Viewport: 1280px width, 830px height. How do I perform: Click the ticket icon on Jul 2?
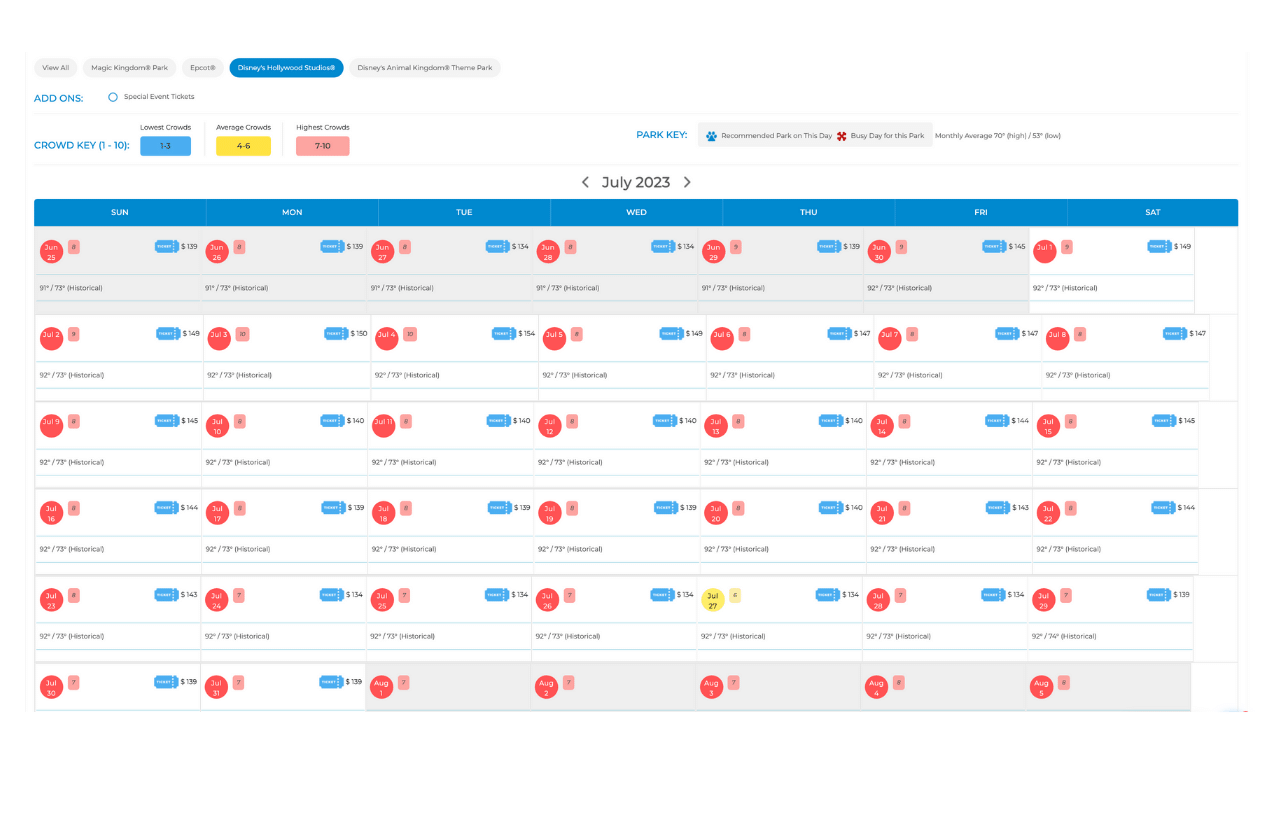tap(169, 333)
